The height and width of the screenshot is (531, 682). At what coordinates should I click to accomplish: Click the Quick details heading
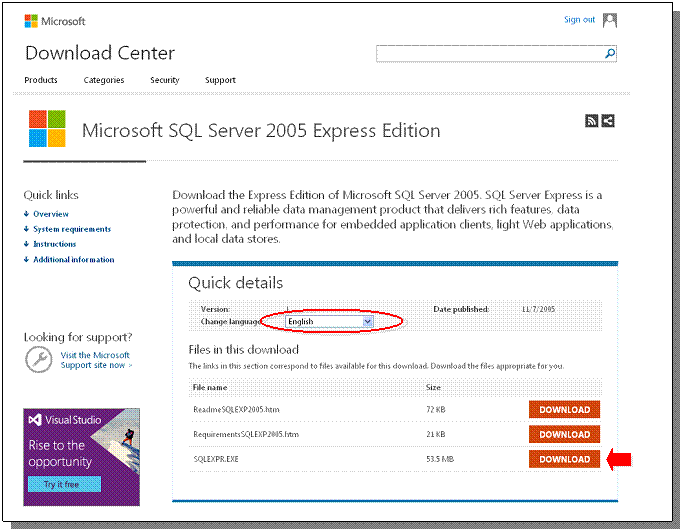(235, 283)
